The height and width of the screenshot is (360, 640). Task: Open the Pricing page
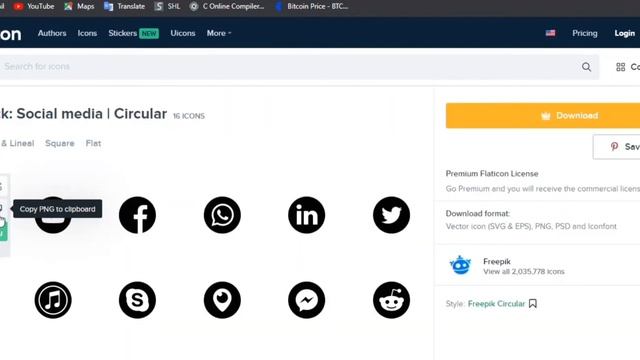(x=584, y=33)
